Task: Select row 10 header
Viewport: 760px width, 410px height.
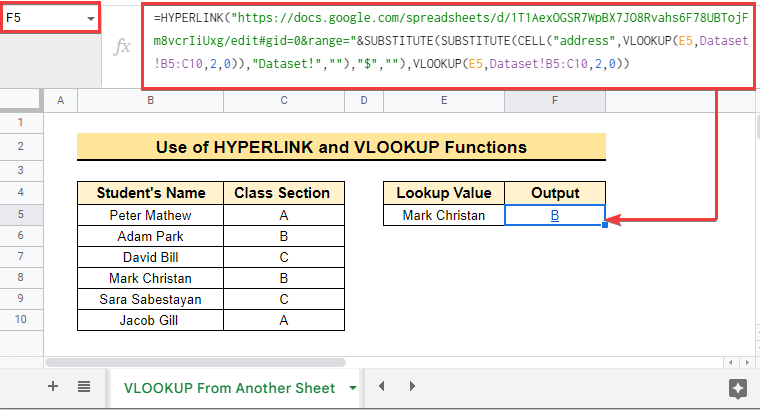Action: [21, 319]
